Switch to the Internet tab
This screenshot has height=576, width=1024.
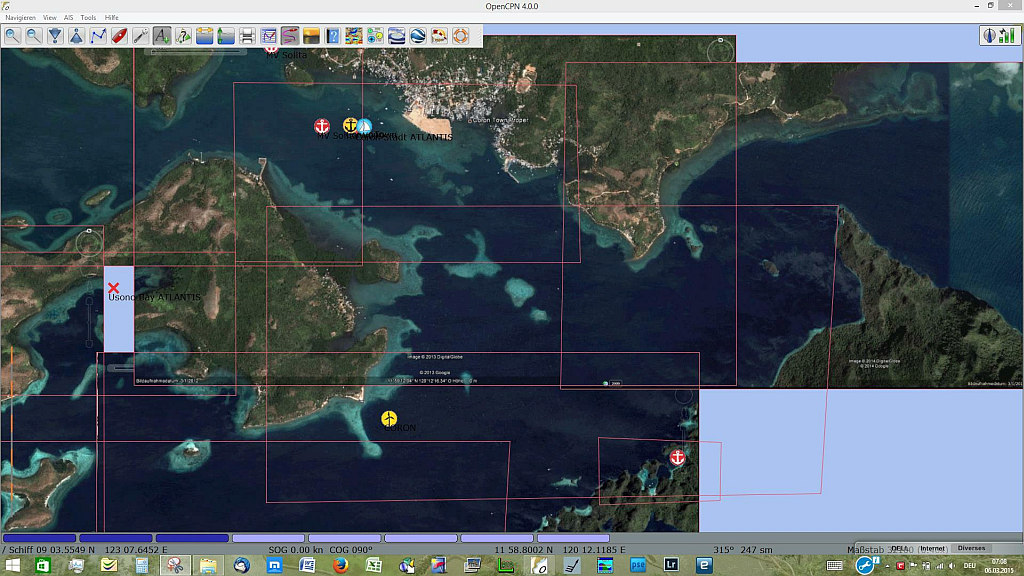click(x=932, y=548)
